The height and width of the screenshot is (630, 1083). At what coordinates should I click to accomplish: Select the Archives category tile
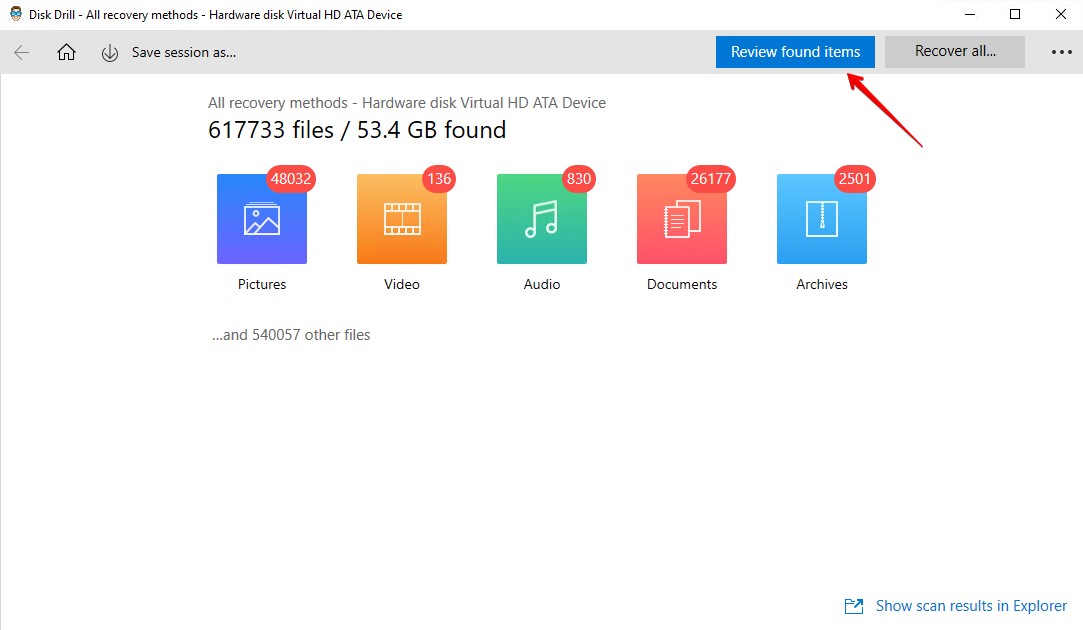822,219
